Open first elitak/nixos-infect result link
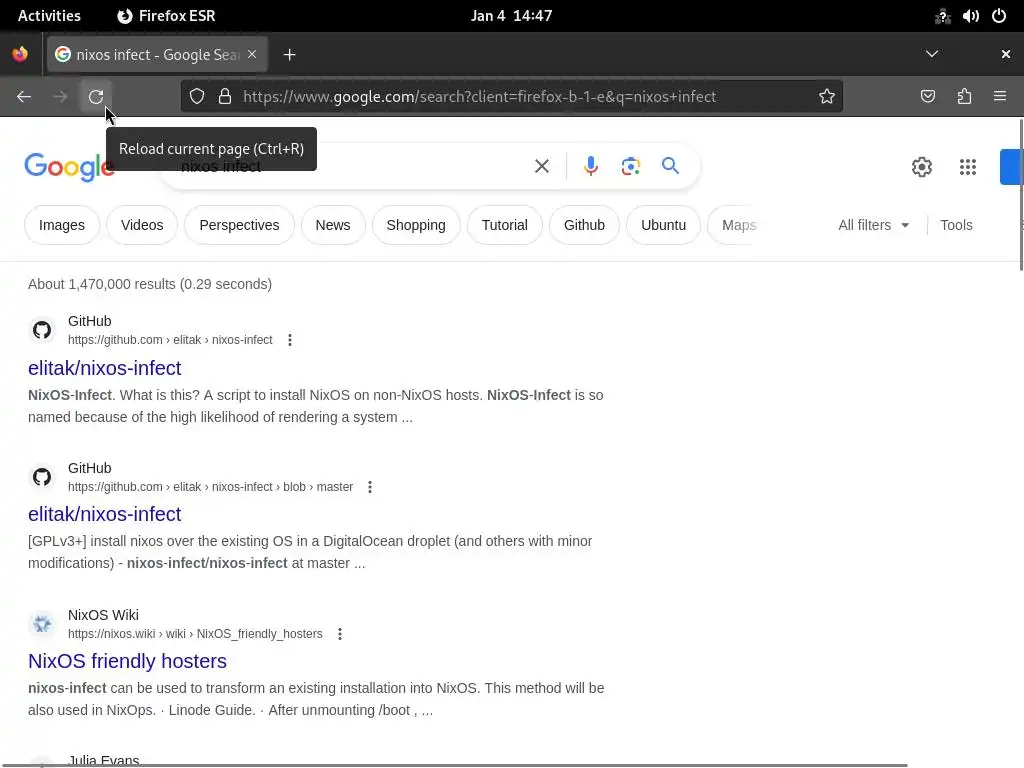Viewport: 1024px width, 768px height. 104,368
